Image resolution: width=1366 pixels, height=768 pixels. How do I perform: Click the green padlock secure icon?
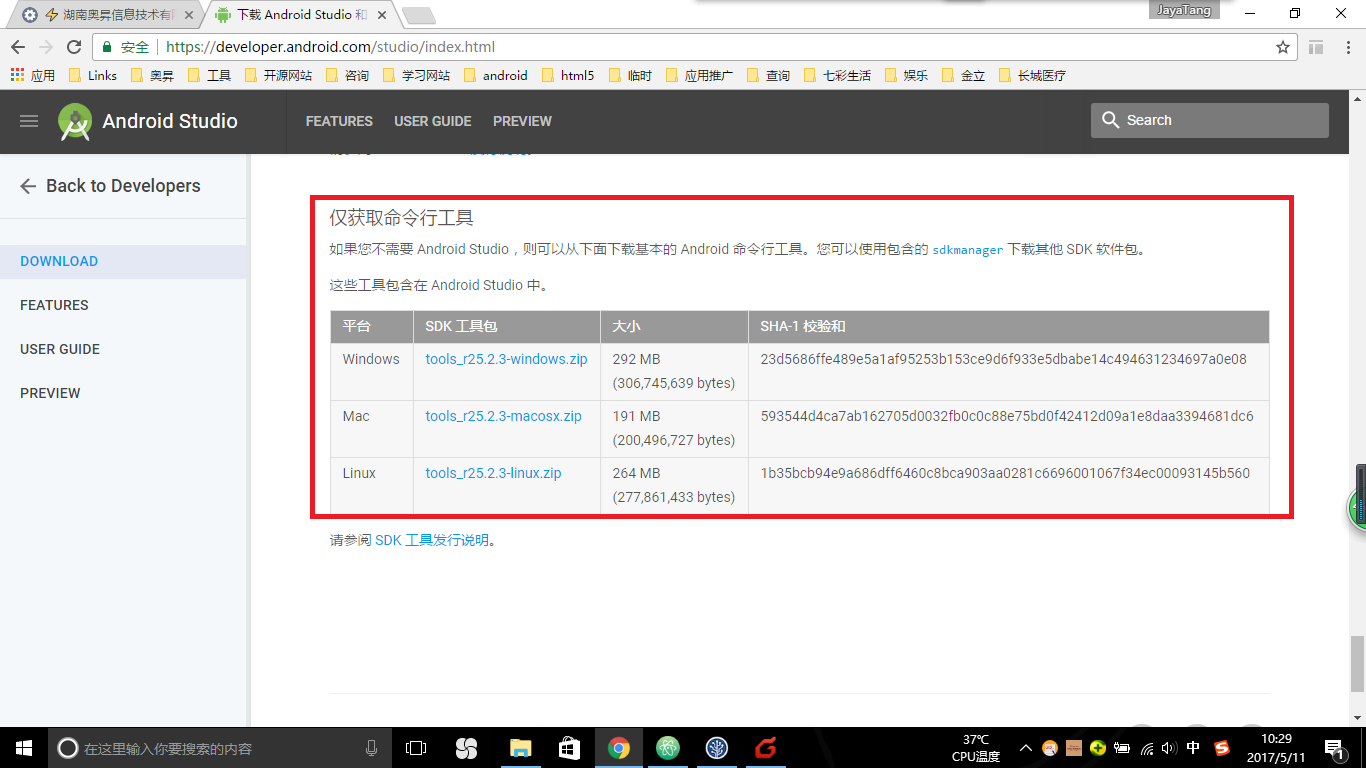[x=107, y=47]
